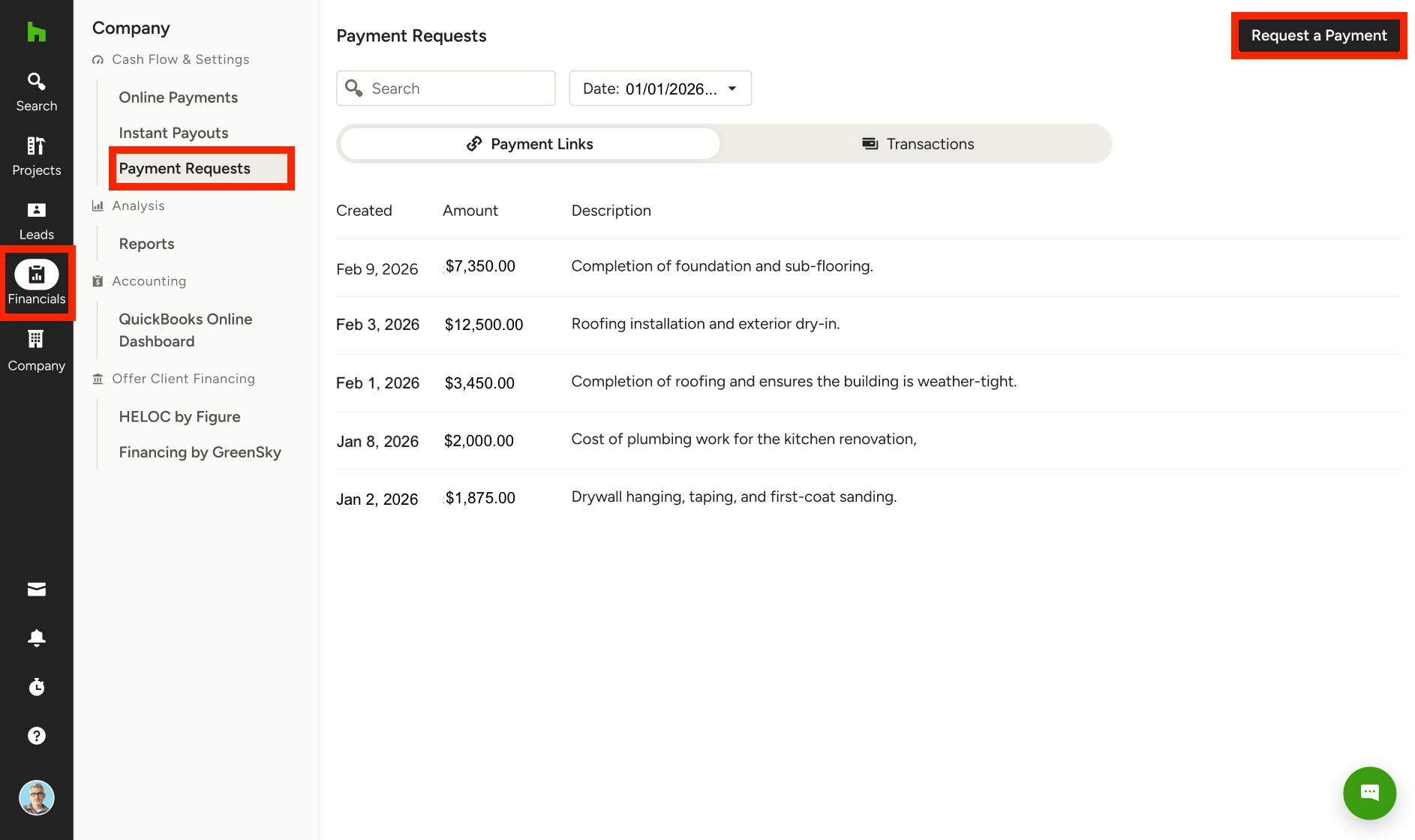Click the $7,350.00 amount

pos(480,265)
